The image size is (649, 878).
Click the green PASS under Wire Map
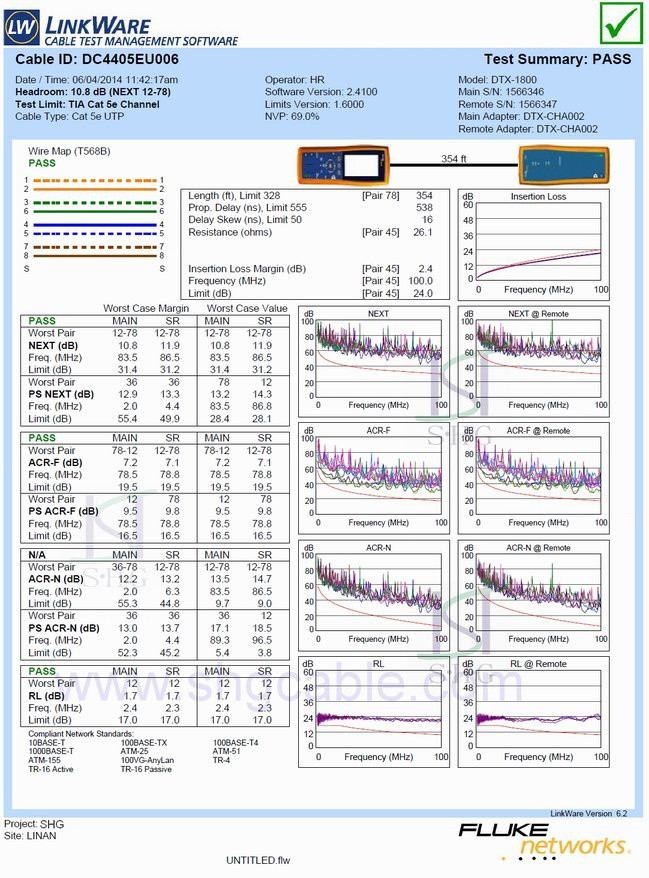click(x=42, y=164)
